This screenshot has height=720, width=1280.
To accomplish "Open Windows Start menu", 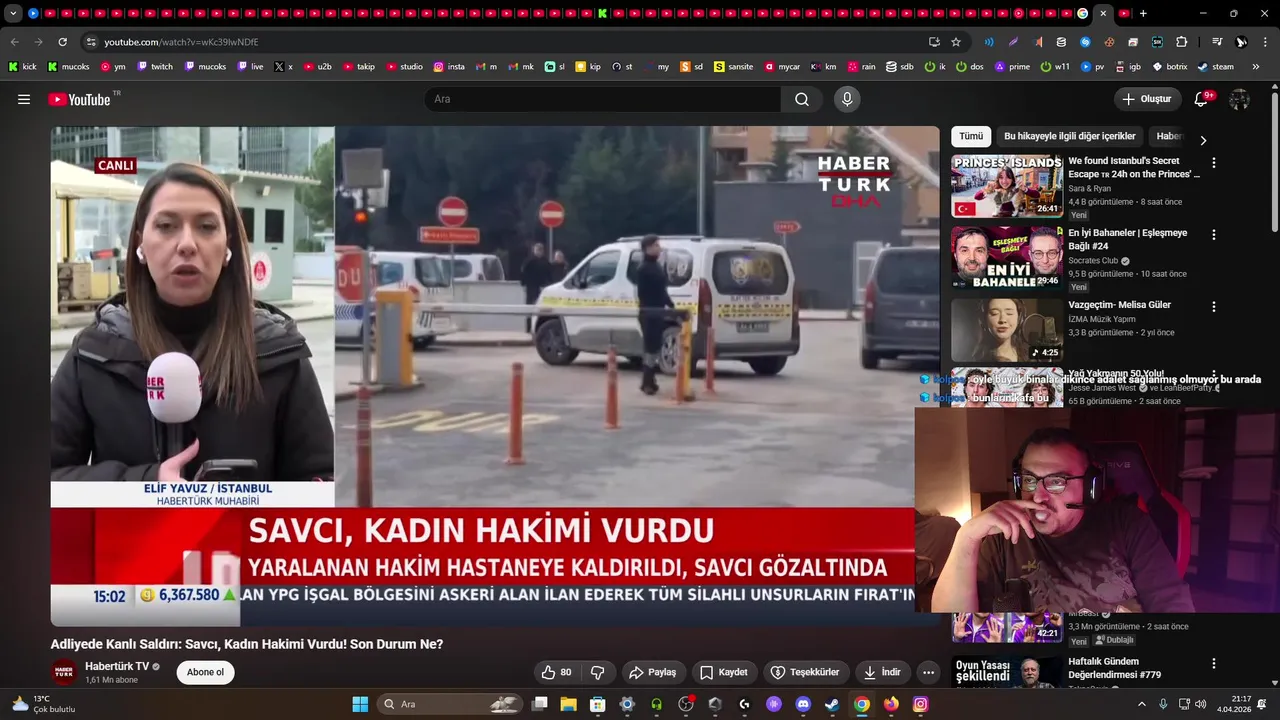I will tap(360, 704).
